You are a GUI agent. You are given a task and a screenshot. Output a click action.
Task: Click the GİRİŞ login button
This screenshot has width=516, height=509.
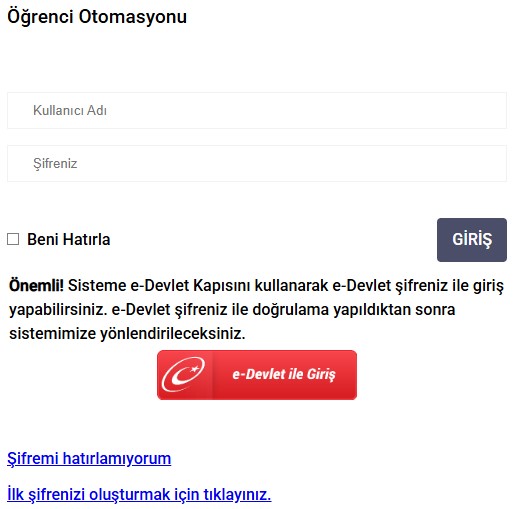tap(472, 240)
